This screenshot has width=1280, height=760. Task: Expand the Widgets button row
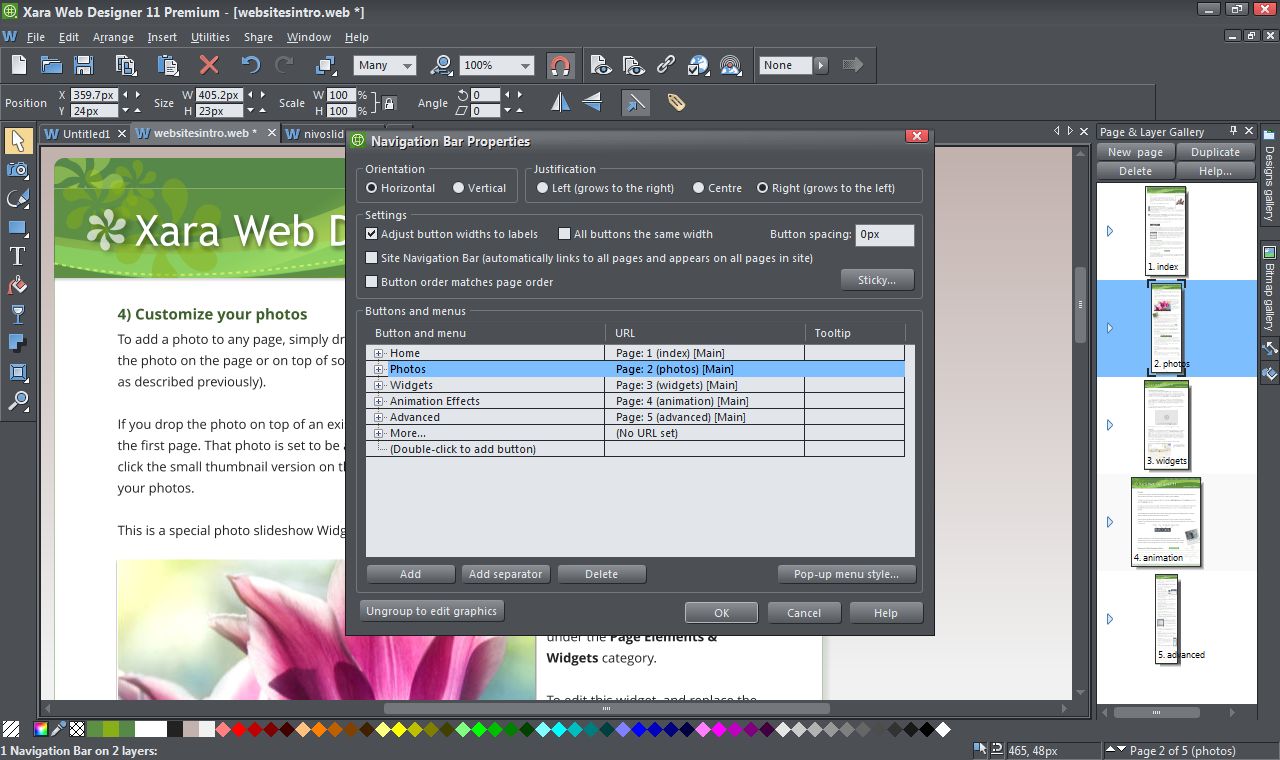coord(379,385)
